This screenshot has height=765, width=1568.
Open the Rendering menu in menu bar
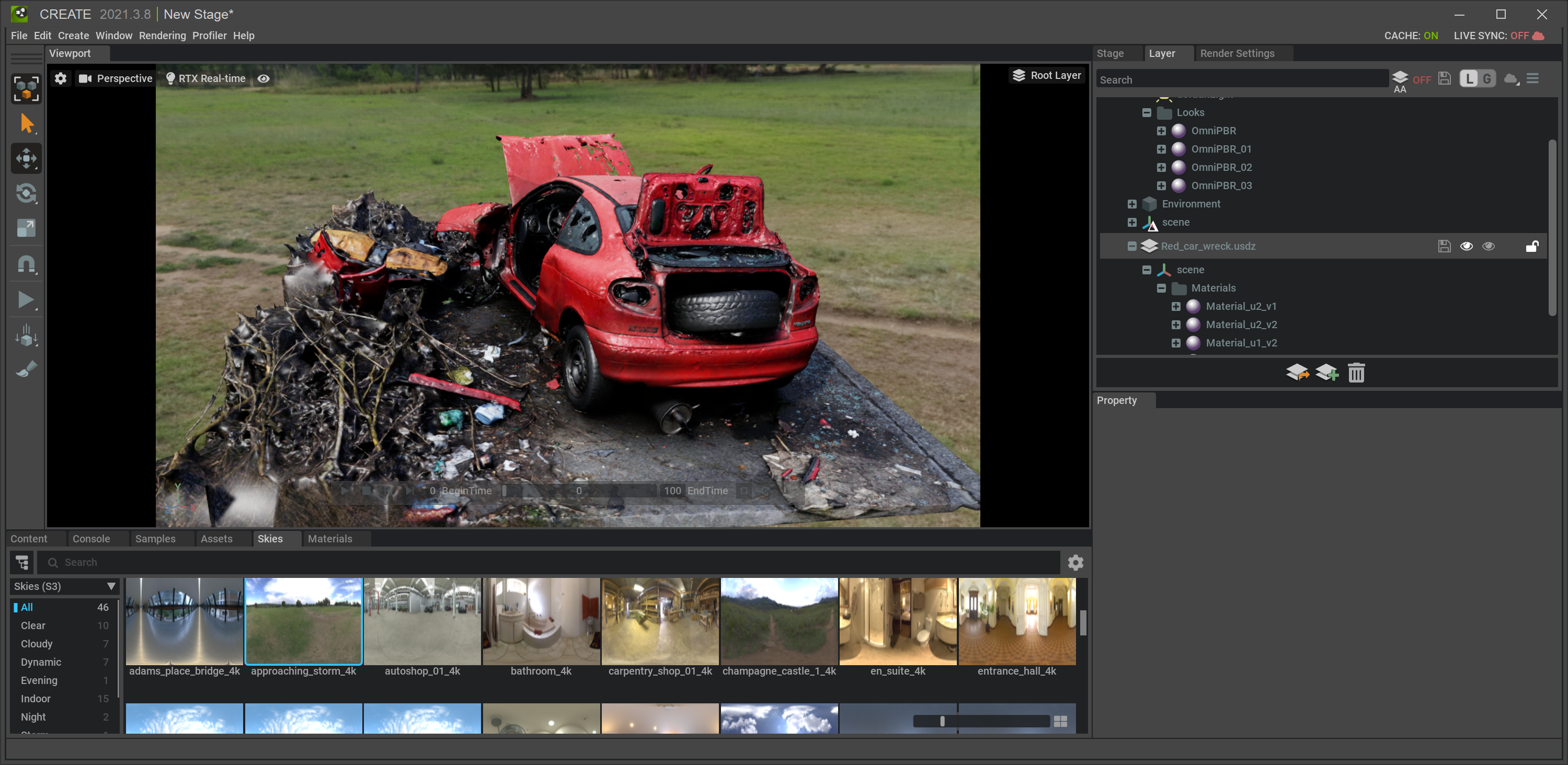pyautogui.click(x=162, y=35)
